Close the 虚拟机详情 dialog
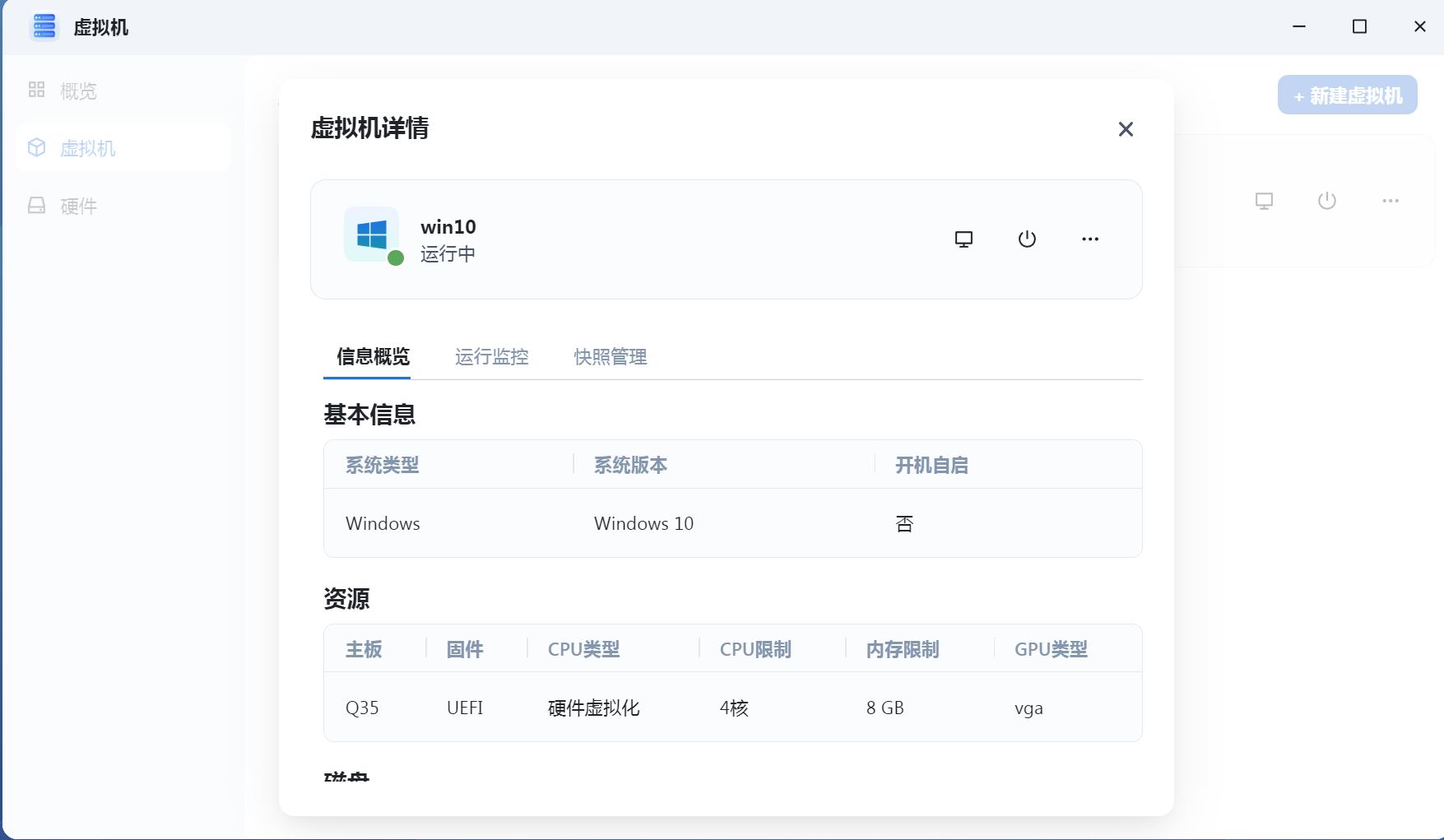 tap(1126, 129)
